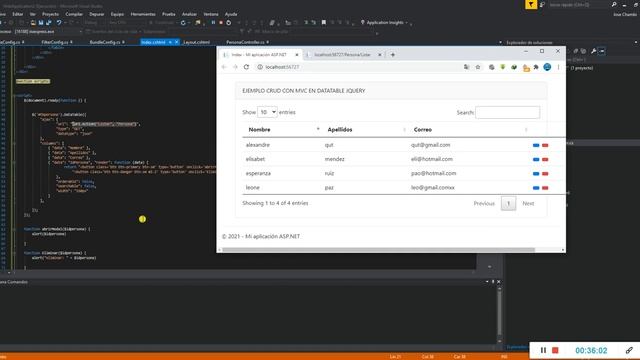640x360 pixels.
Task: Click the qut@gmail.com email cell
Action: point(431,145)
